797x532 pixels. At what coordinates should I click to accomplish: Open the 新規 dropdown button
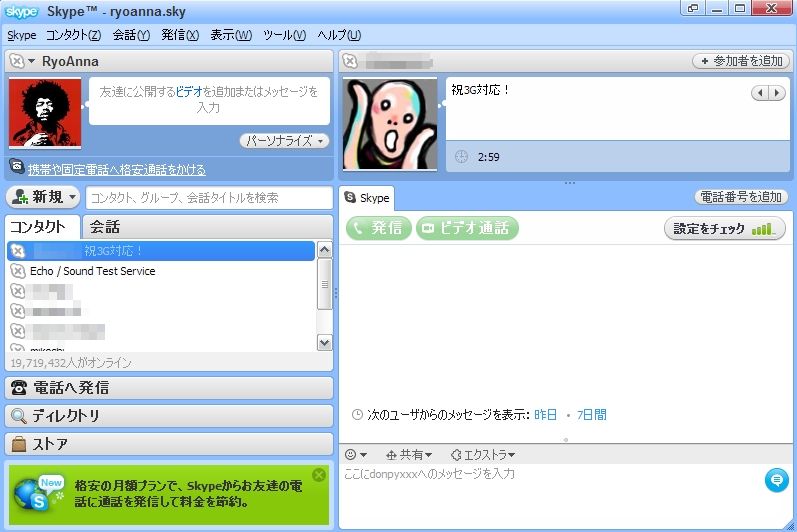(43, 197)
